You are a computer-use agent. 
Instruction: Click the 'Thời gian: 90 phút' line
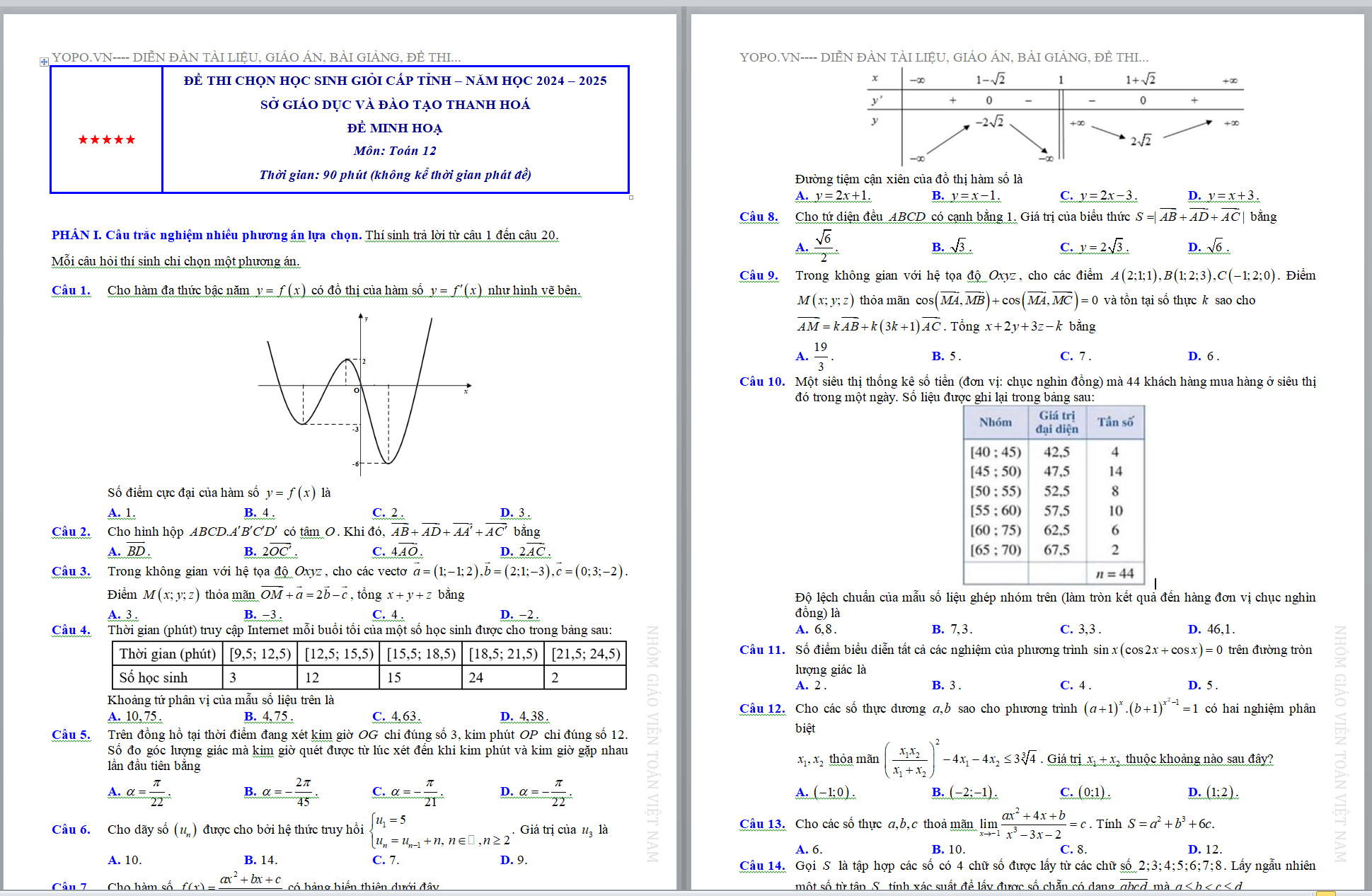(x=395, y=175)
